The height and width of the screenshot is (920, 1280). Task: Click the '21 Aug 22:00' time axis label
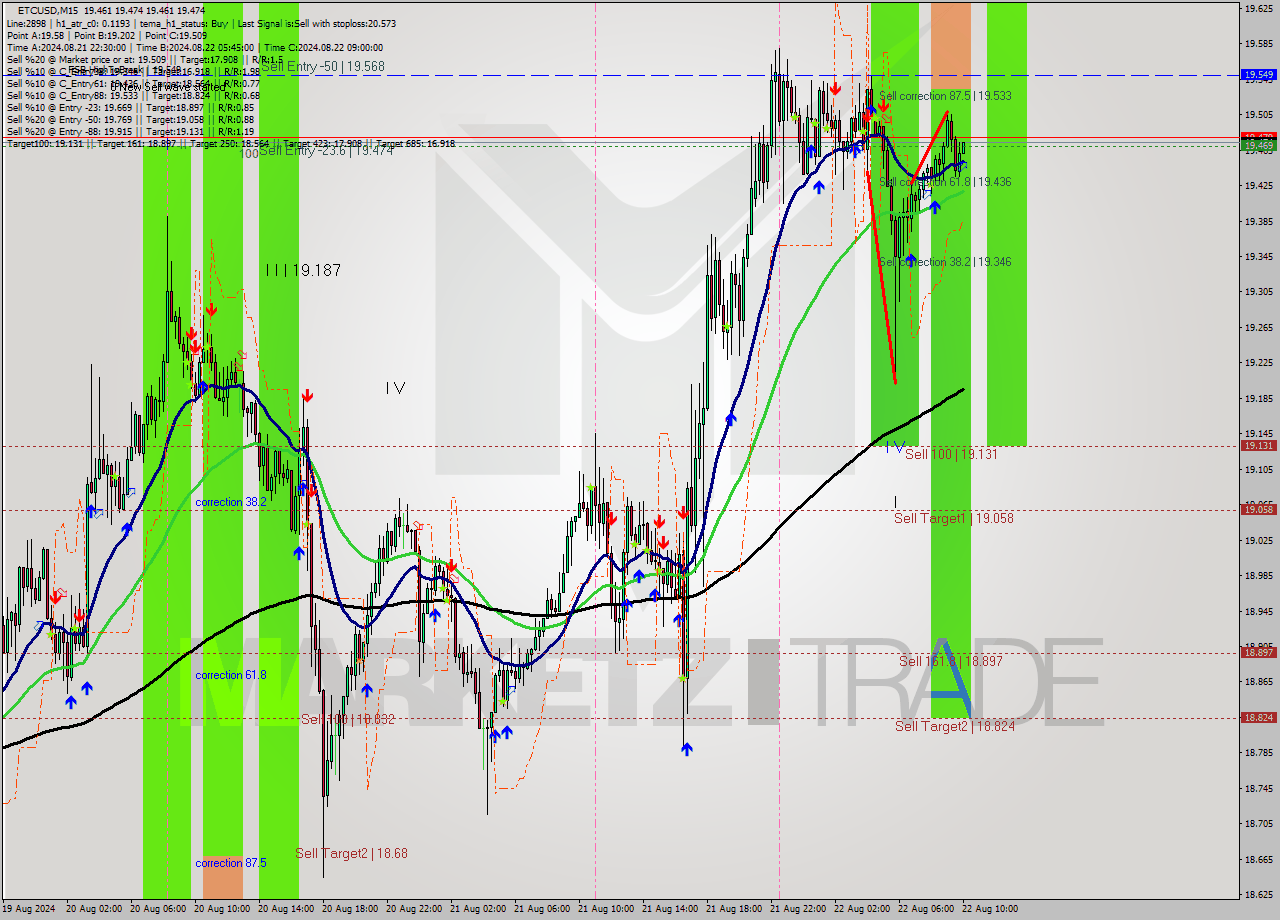coord(798,909)
